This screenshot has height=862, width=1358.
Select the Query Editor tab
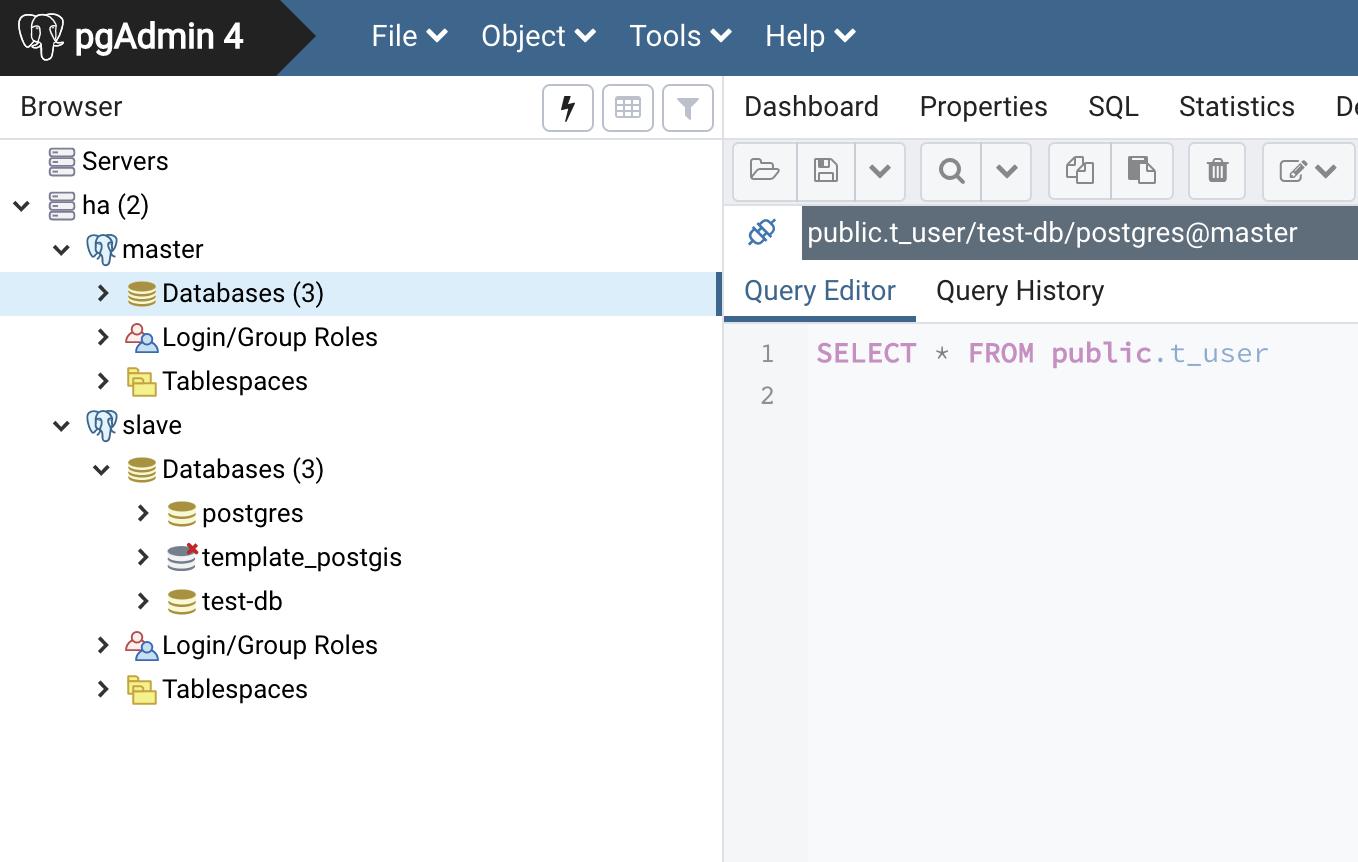820,291
